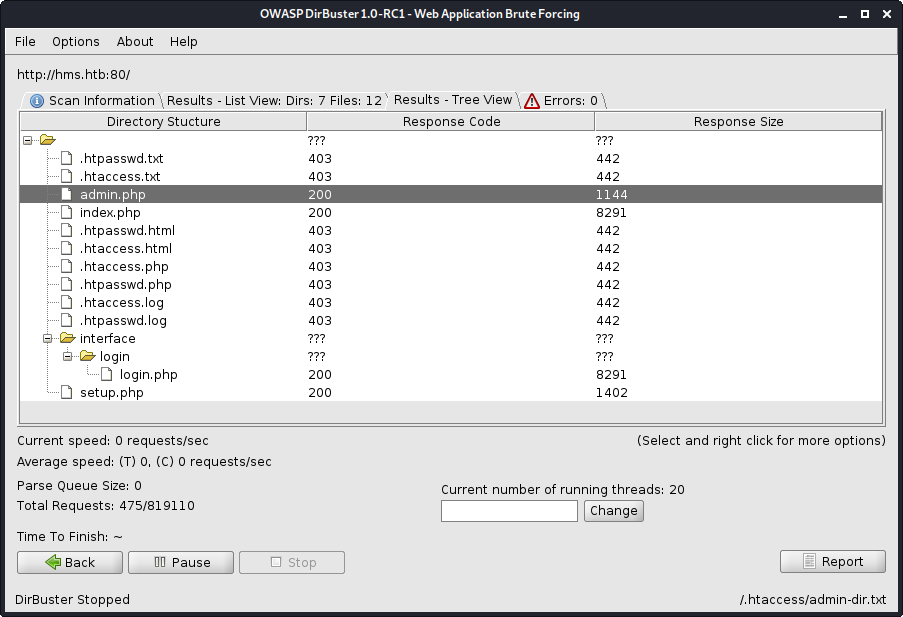Click the file icon beside login.php
Image resolution: width=903 pixels, height=617 pixels.
click(x=107, y=374)
